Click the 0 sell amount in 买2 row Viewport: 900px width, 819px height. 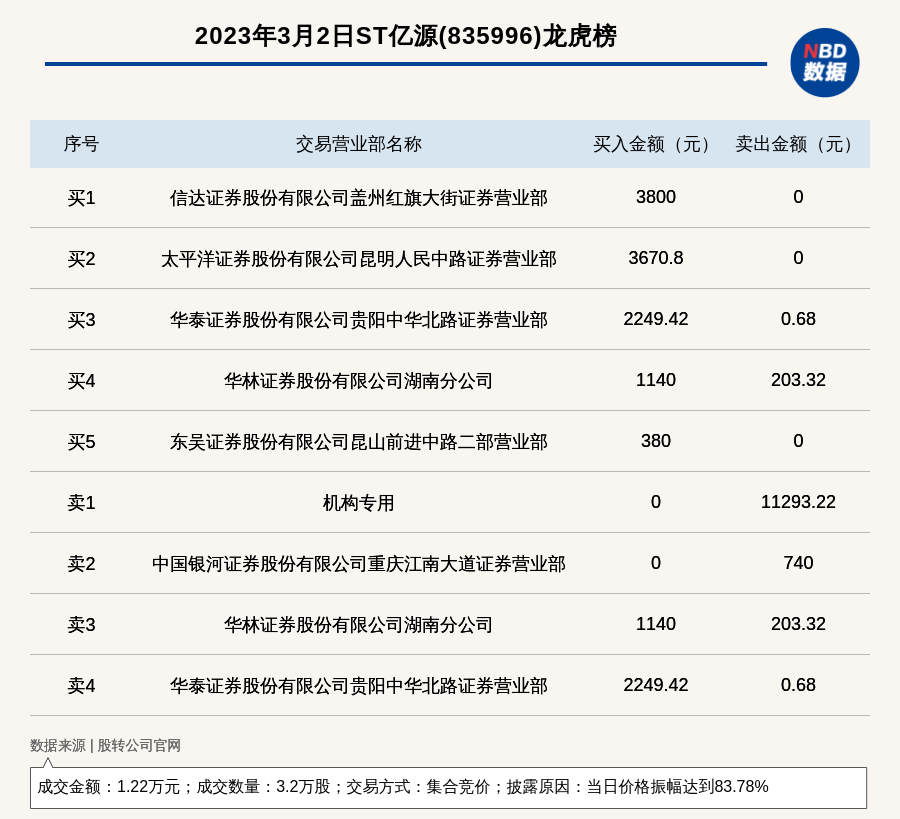coord(798,258)
